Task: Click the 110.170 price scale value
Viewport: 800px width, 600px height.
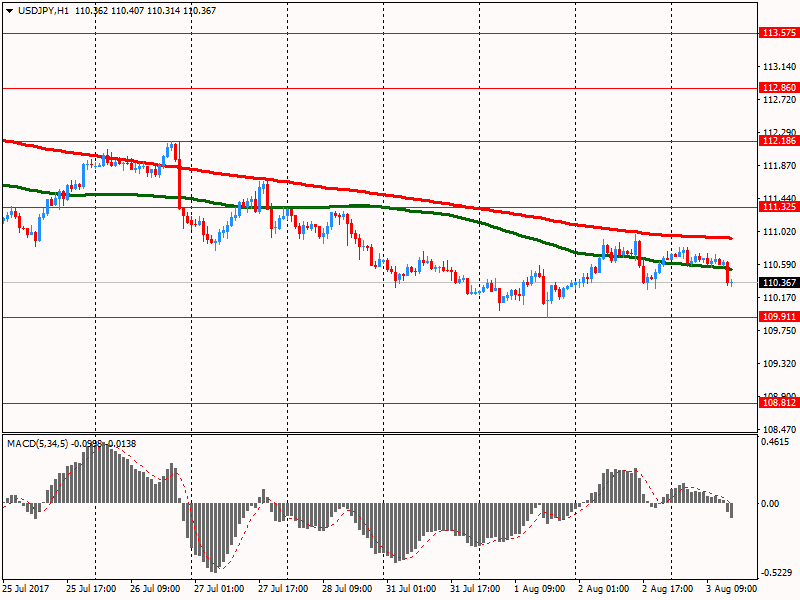Action: pos(779,297)
